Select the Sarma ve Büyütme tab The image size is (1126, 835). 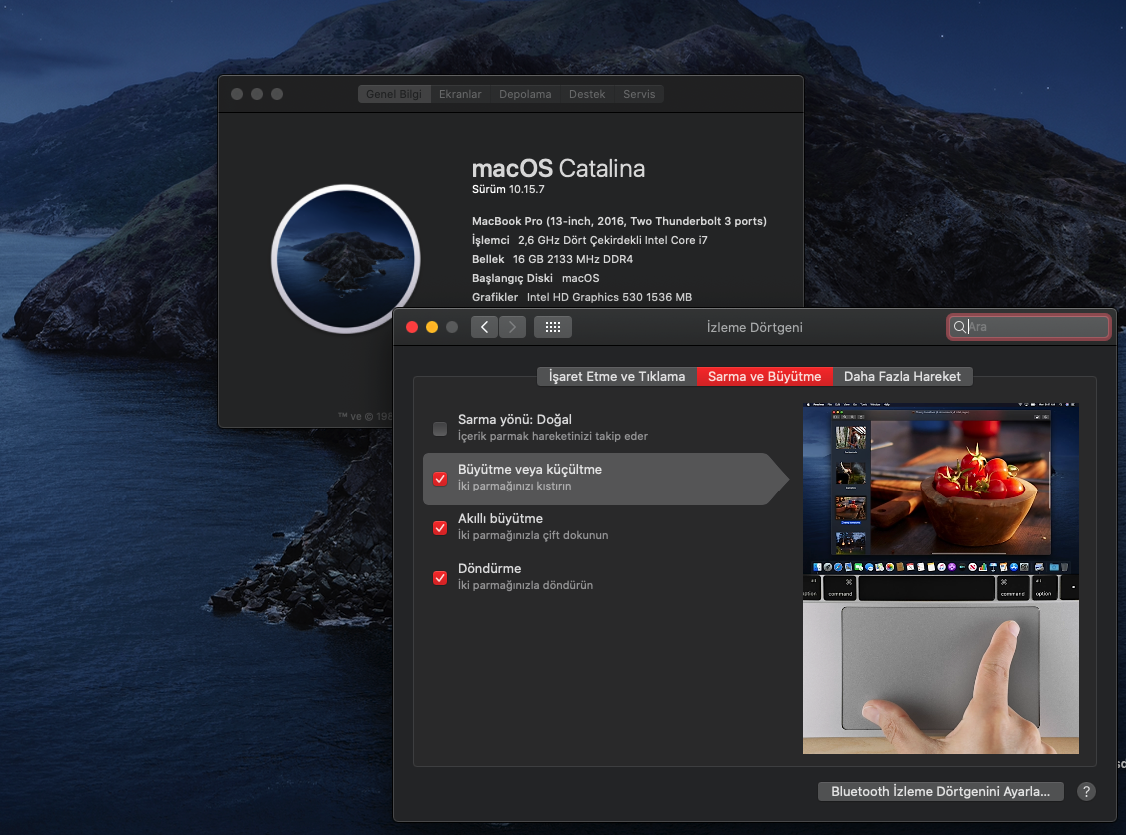point(765,376)
